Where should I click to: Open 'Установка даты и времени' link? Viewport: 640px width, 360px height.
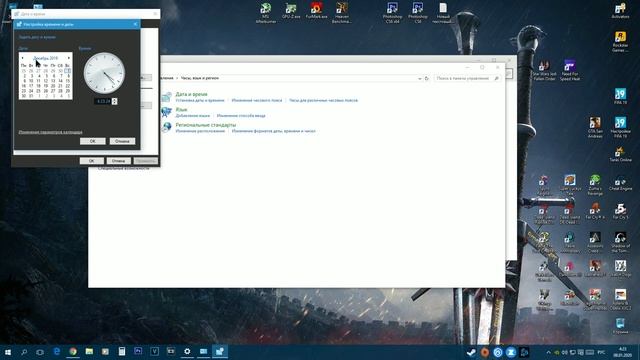(200, 100)
